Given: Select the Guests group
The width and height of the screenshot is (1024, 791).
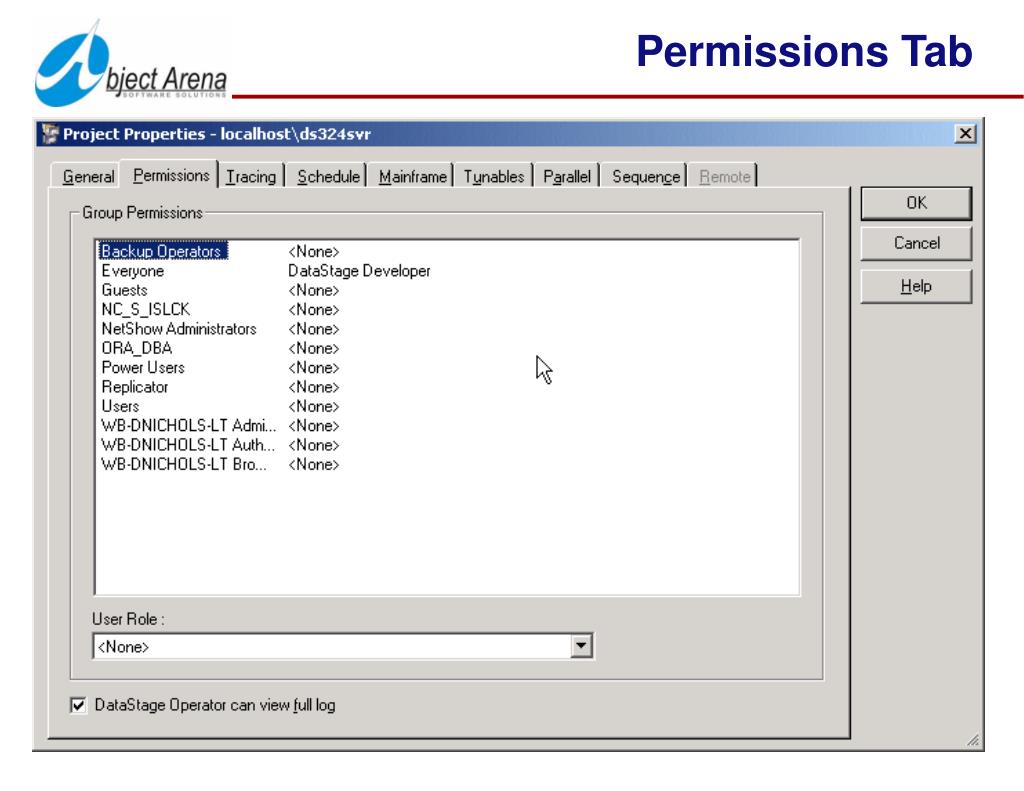Looking at the screenshot, I should 124,290.
